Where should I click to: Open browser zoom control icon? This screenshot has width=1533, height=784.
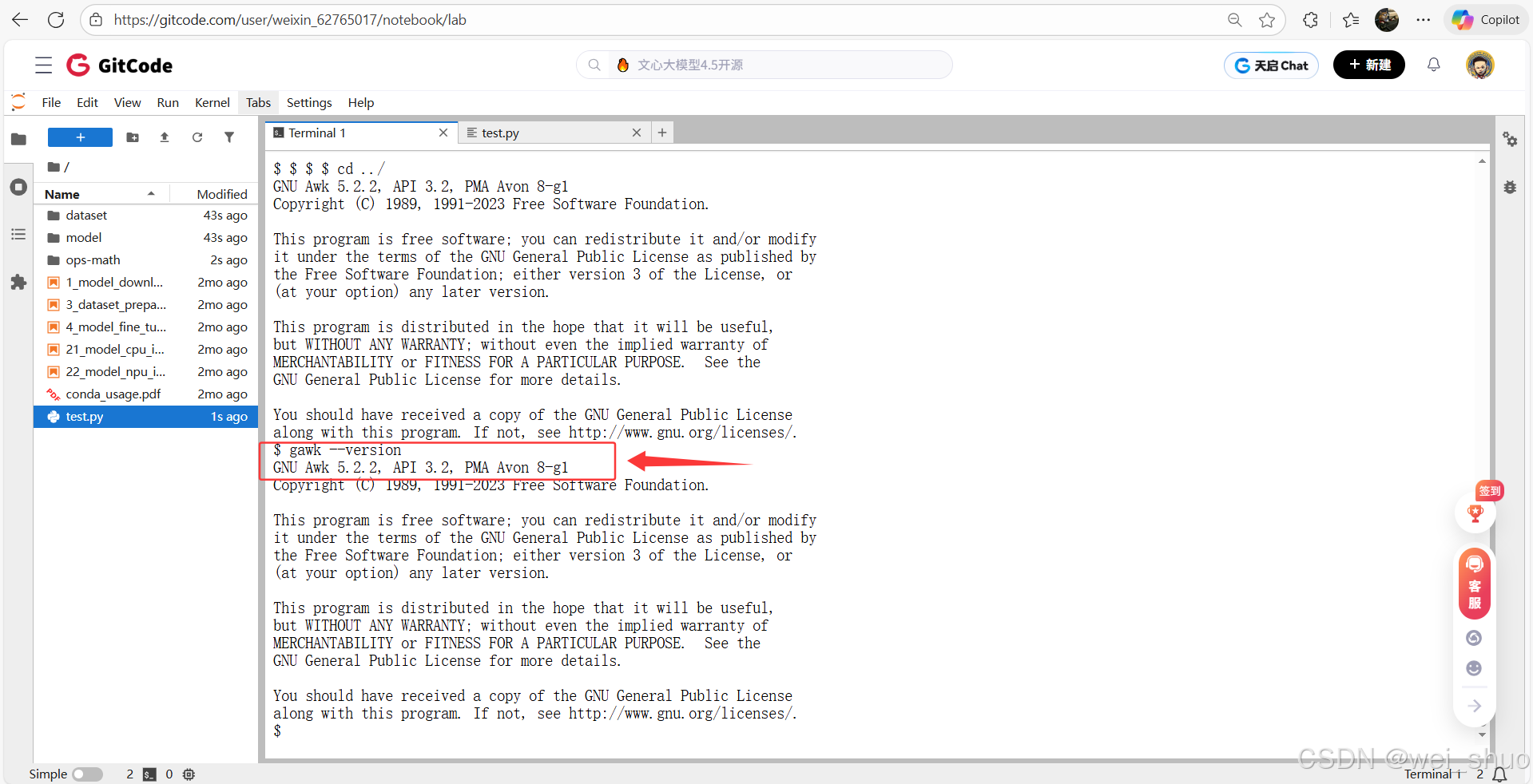coord(1235,20)
